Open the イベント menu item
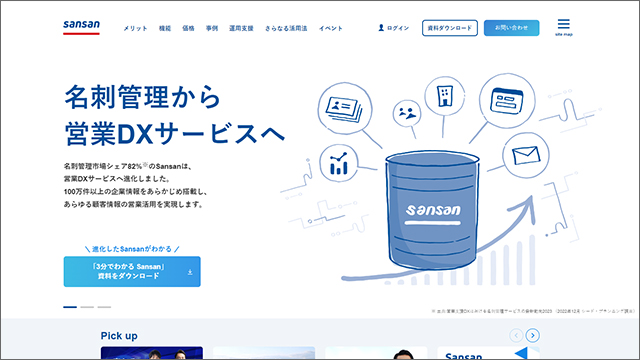The width and height of the screenshot is (640, 360). [331, 28]
